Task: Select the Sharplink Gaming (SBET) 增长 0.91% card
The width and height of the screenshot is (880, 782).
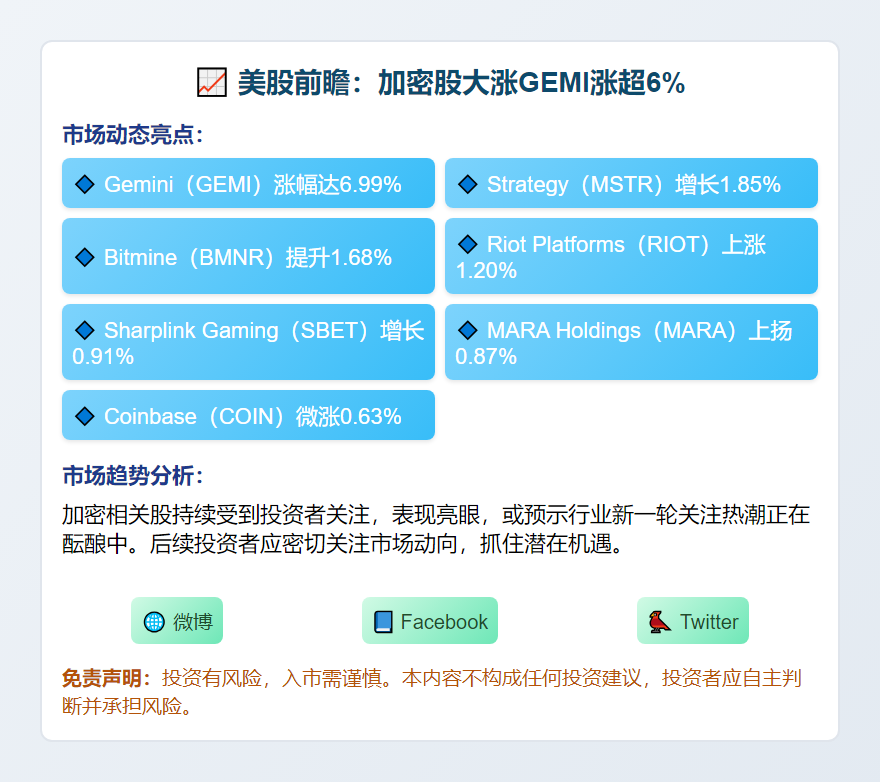Action: coord(248,342)
